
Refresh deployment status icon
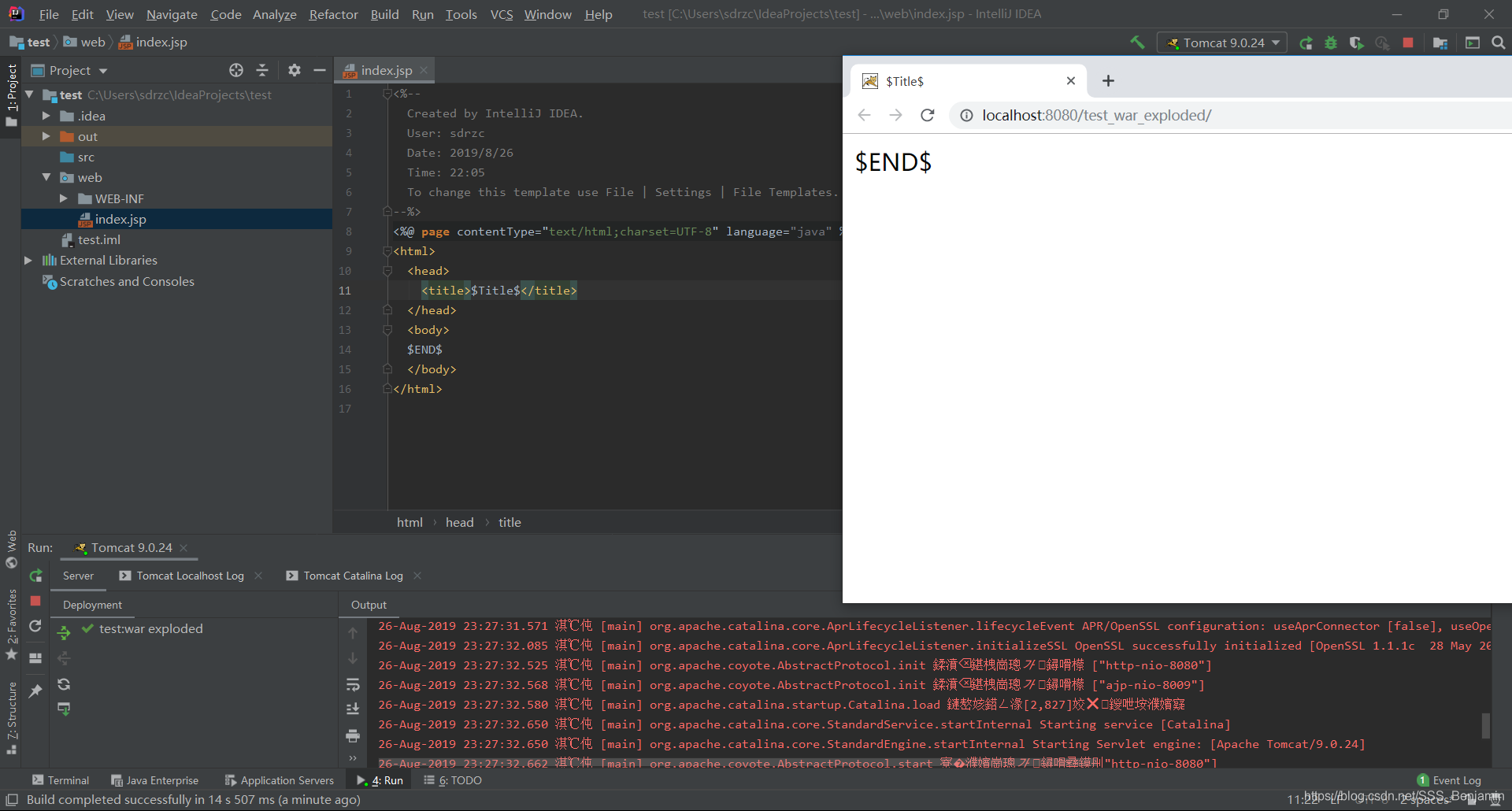click(x=64, y=683)
